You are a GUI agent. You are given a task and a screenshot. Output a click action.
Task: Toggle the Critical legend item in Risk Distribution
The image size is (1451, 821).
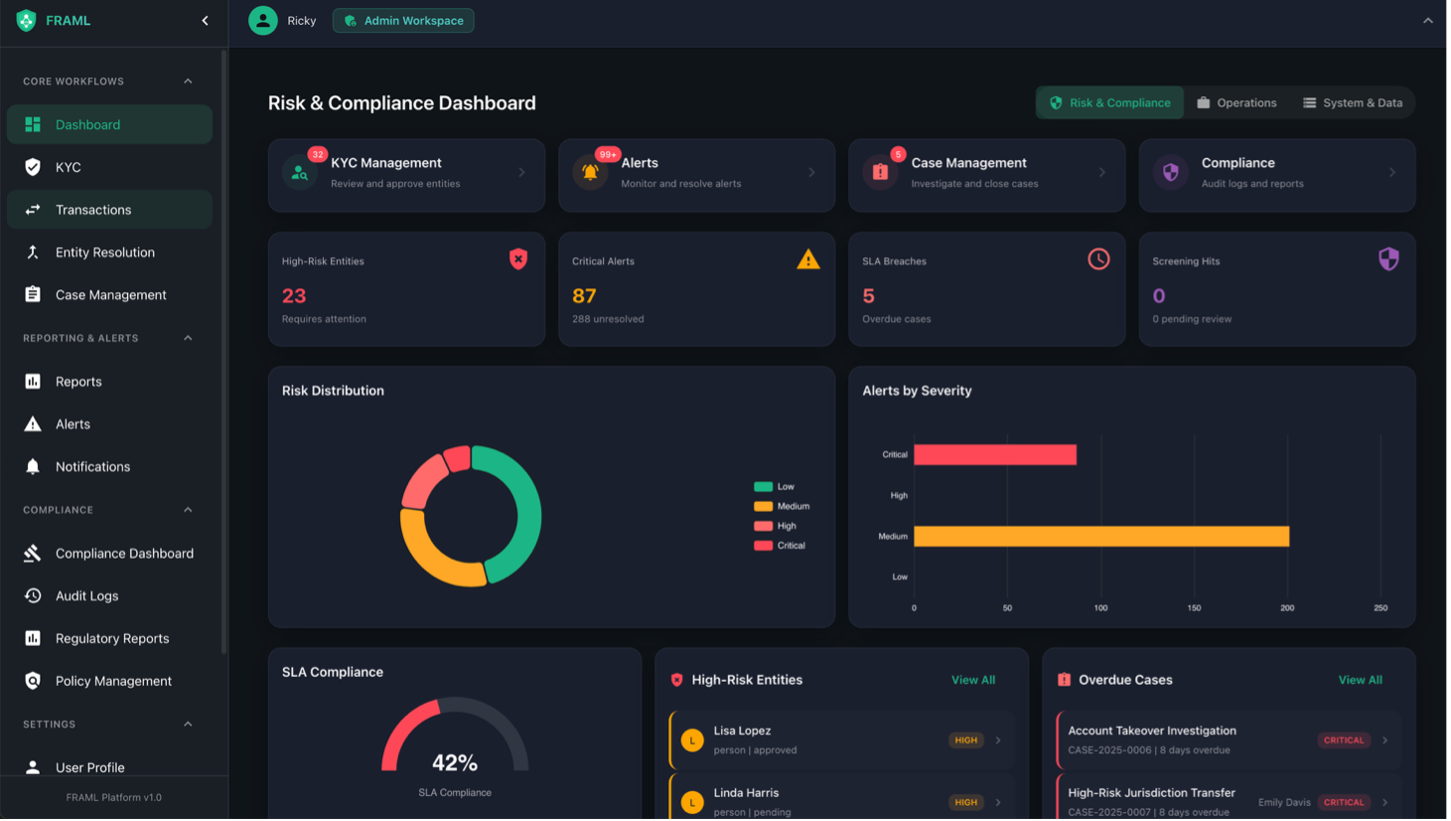[x=783, y=545]
